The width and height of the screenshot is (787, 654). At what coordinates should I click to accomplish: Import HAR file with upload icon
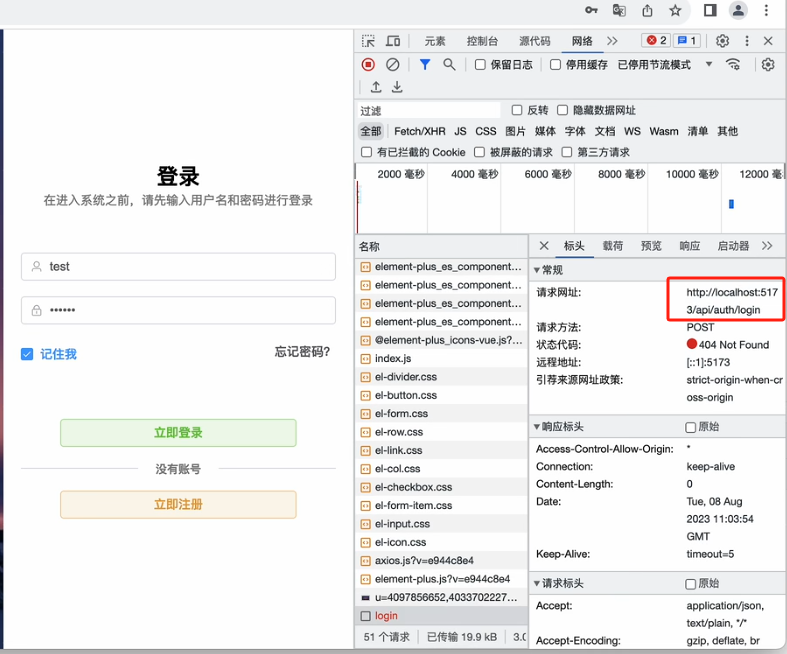pos(376,87)
